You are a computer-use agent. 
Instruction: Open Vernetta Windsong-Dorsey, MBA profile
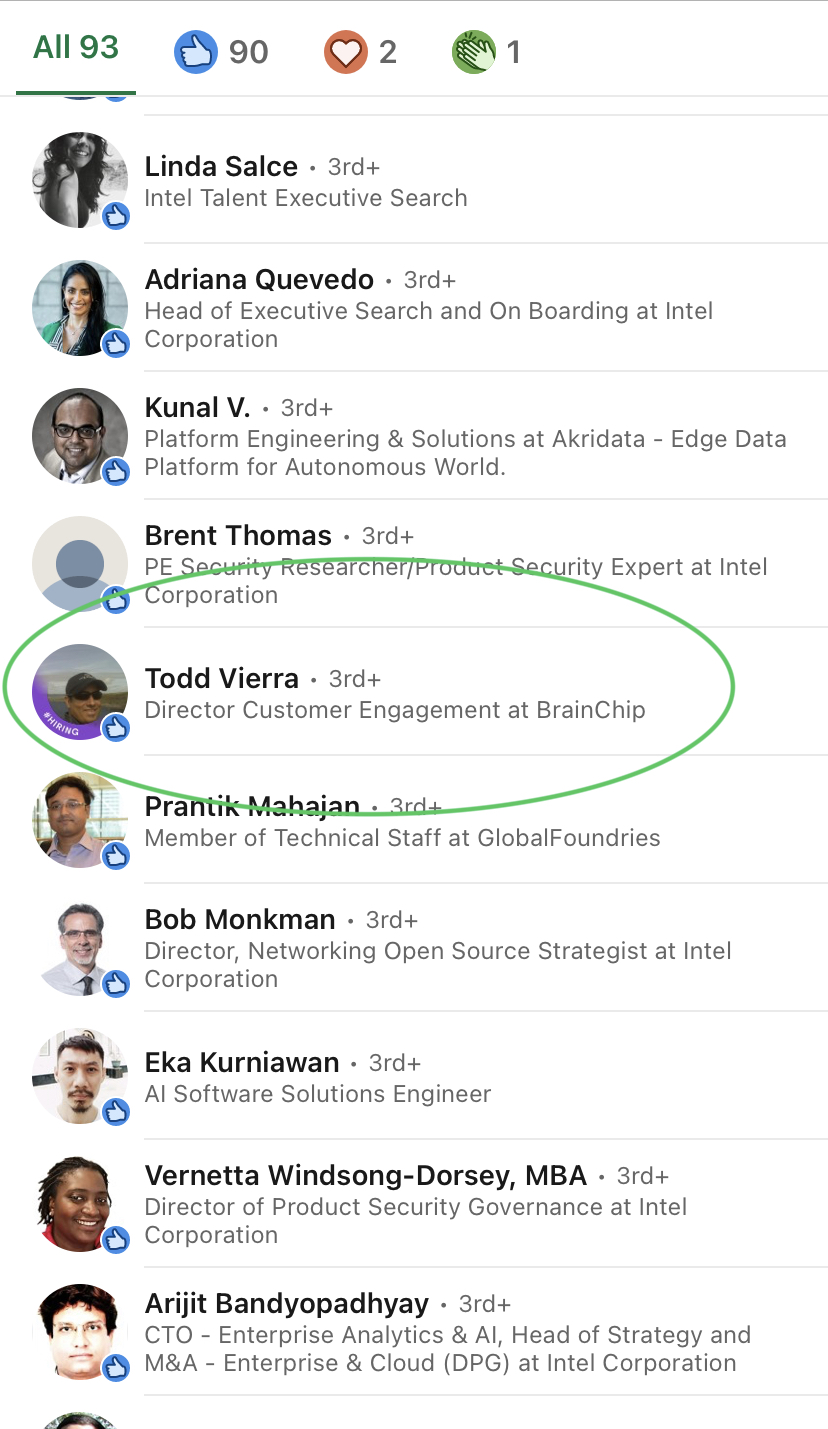pos(366,1175)
